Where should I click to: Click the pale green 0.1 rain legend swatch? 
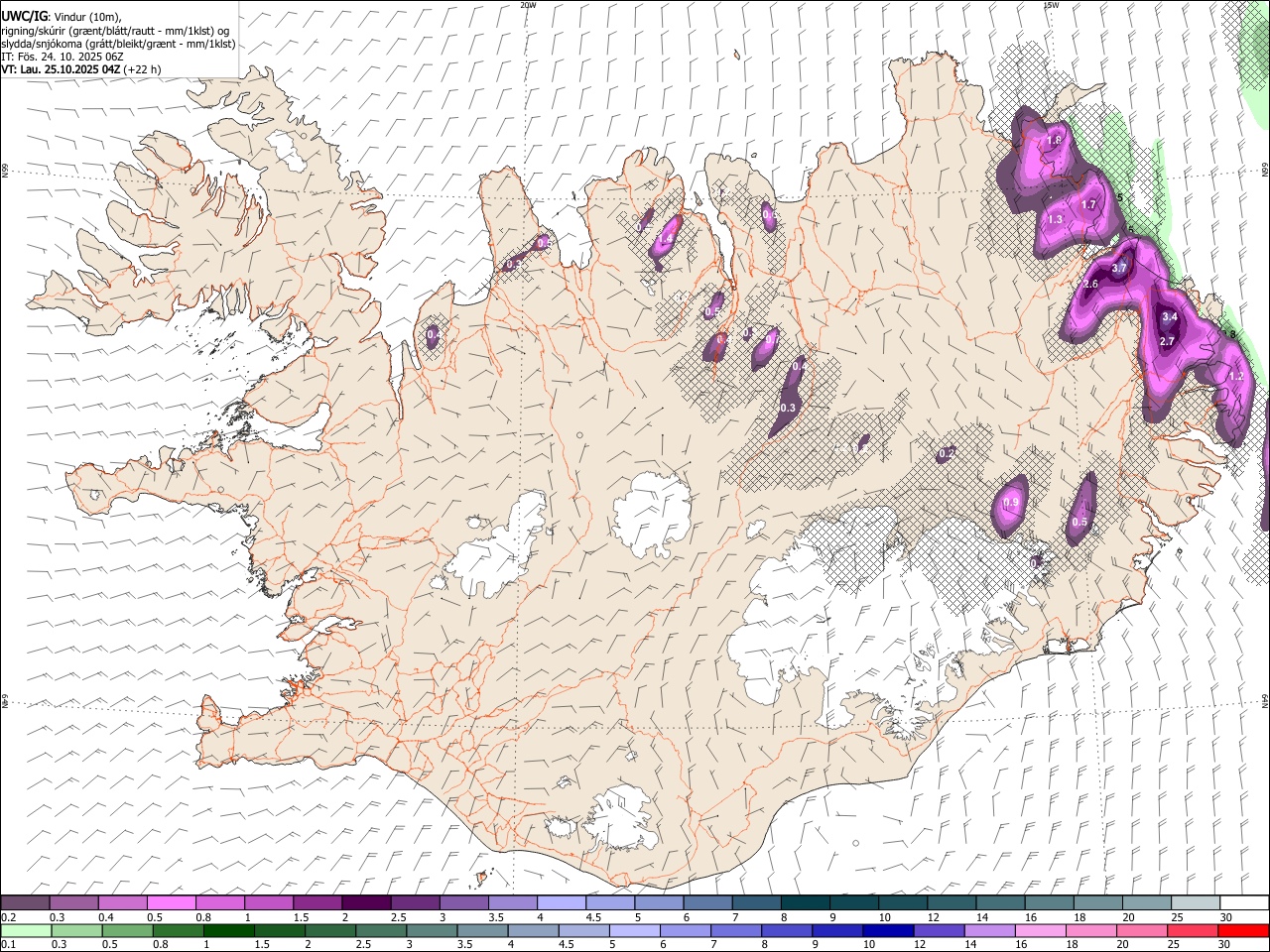[26, 930]
